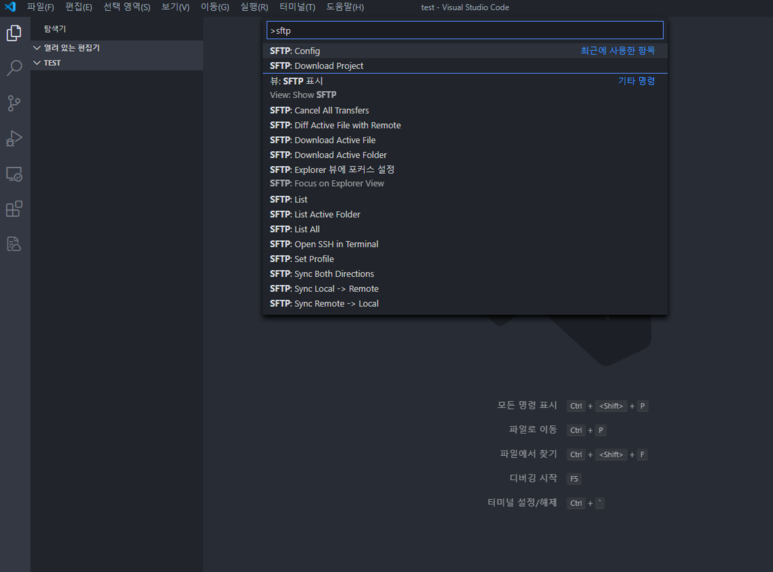Run SFTP: Download Active Folder
Viewport: 773px width, 572px height.
tap(465, 155)
